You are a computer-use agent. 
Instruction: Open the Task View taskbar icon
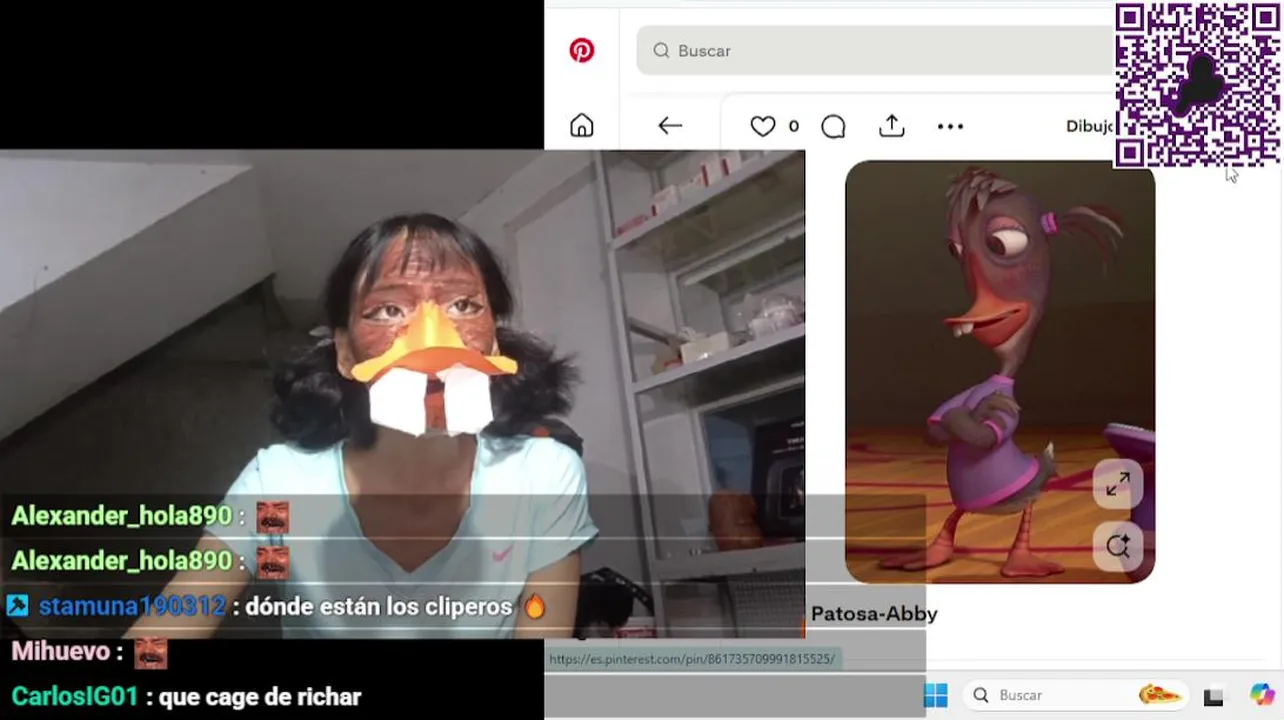click(1214, 696)
